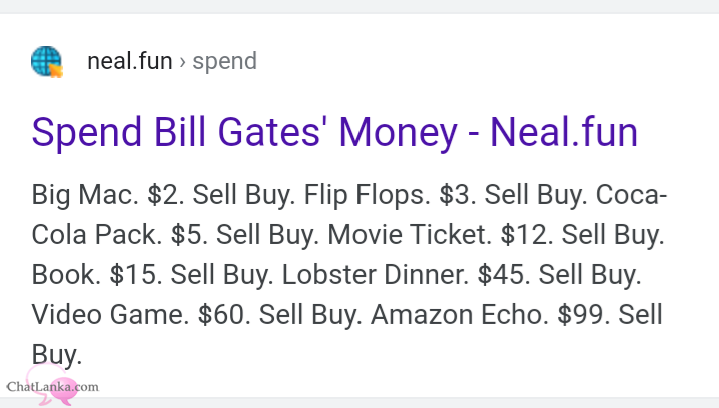Click the globe favicon beside neal.fun
Image resolution: width=719 pixels, height=408 pixels.
46,61
